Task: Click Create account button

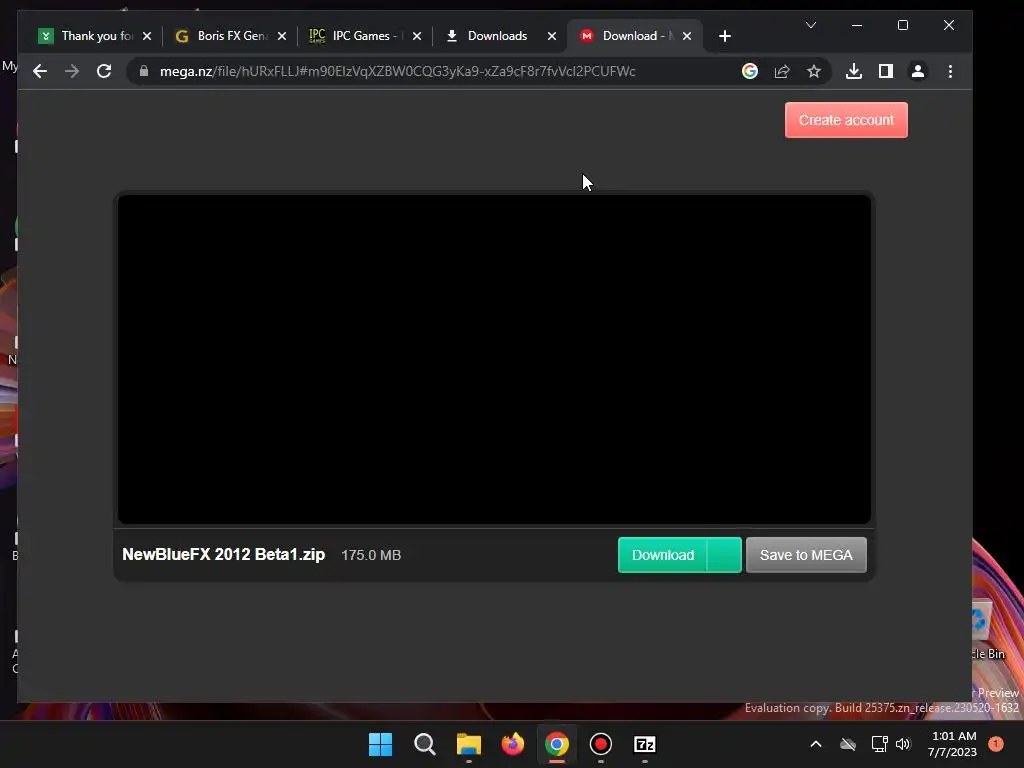Action: [x=846, y=120]
